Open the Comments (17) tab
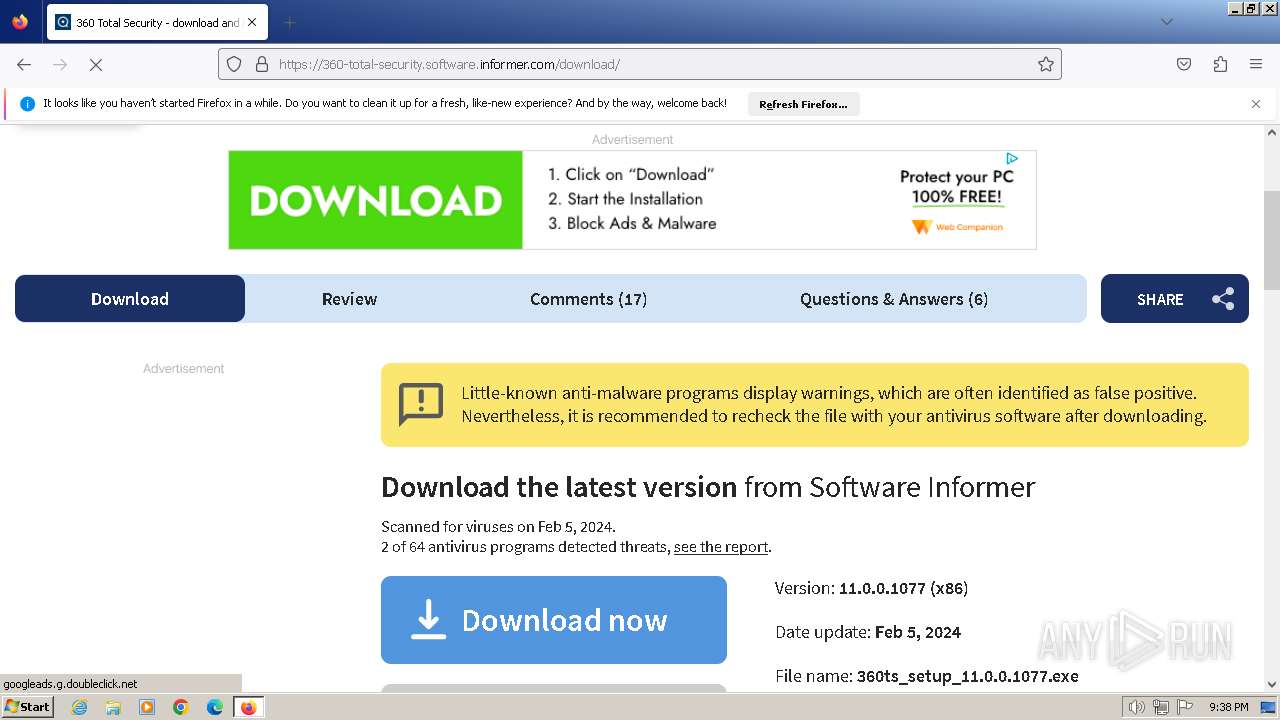This screenshot has width=1280, height=720. 588,298
